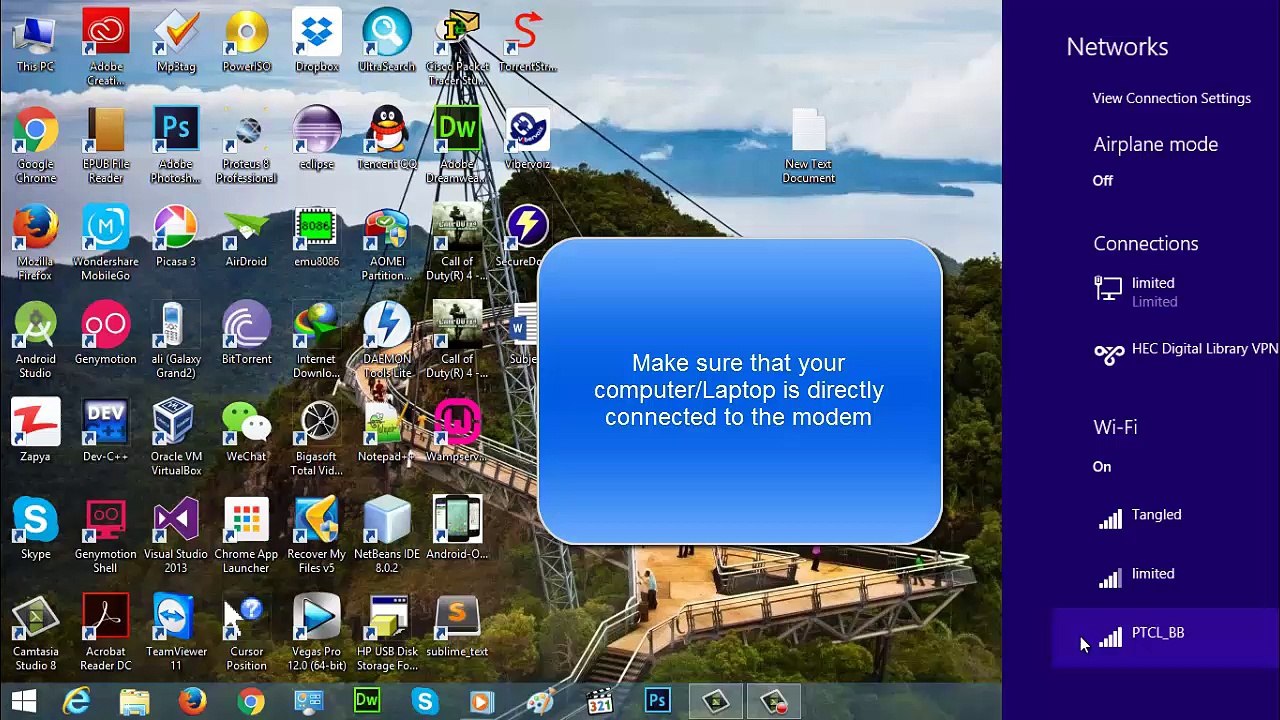Open File Explorer on the taskbar
Viewport: 1280px width, 720px height.
(x=135, y=702)
